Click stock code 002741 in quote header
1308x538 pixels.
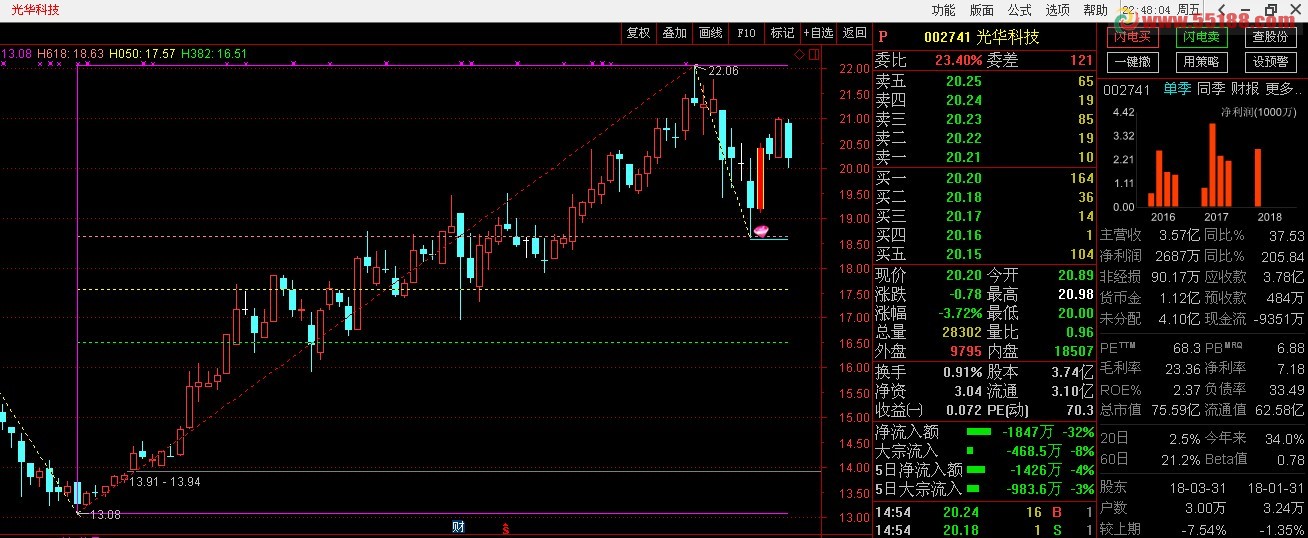pos(947,37)
